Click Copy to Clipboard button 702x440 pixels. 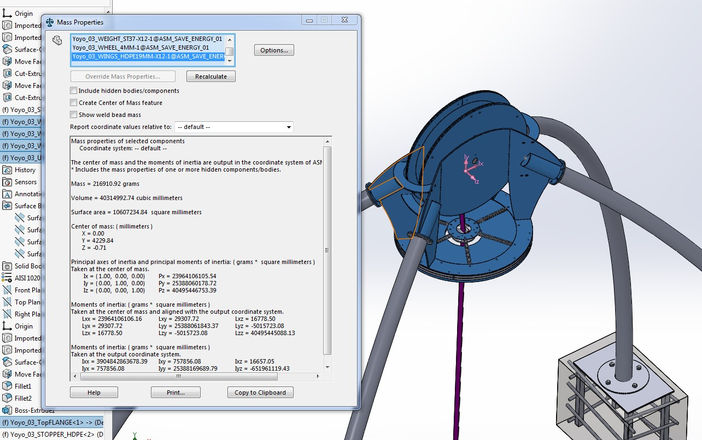coord(260,393)
